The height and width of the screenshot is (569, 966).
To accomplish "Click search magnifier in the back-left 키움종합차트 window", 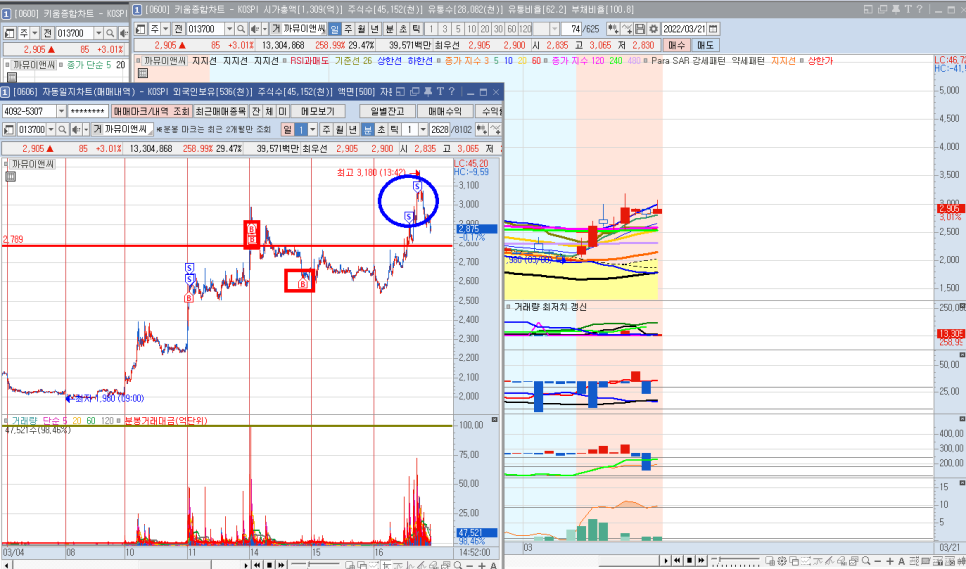I will point(110,33).
